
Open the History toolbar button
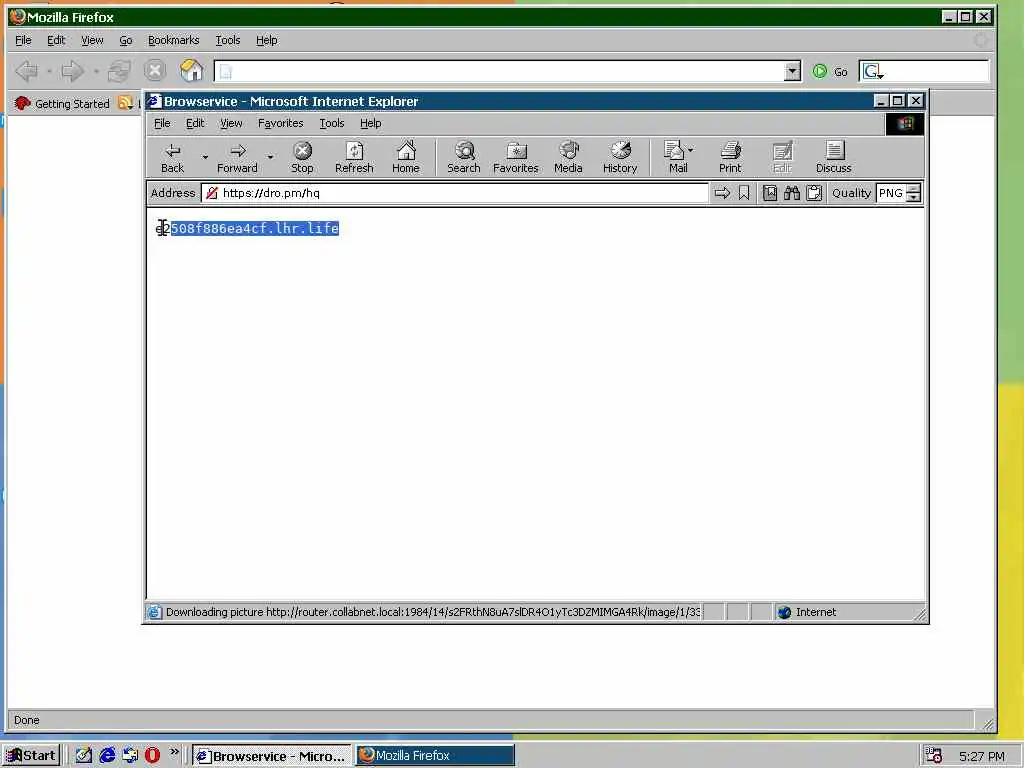620,158
